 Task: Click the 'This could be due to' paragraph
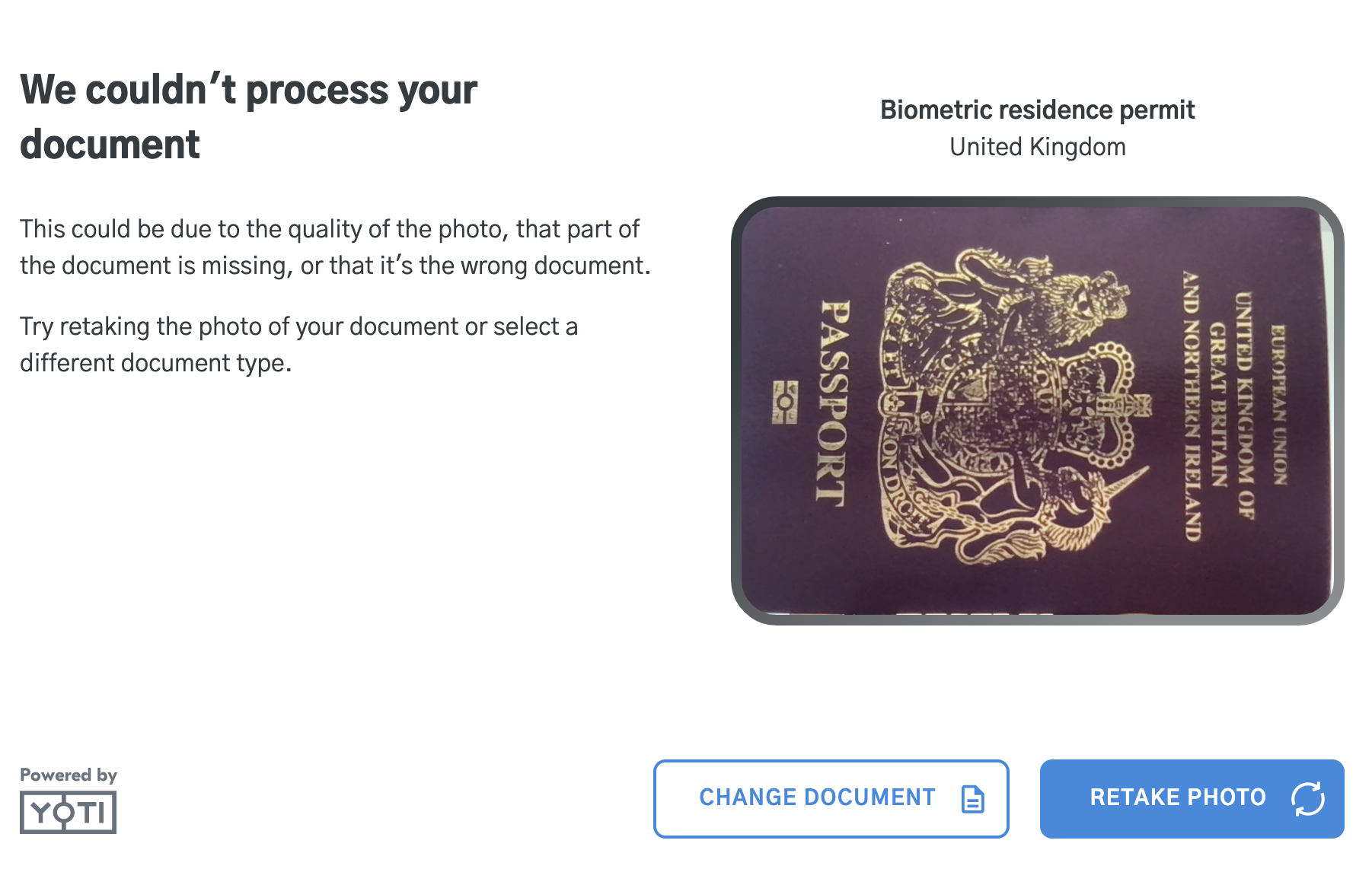(335, 247)
